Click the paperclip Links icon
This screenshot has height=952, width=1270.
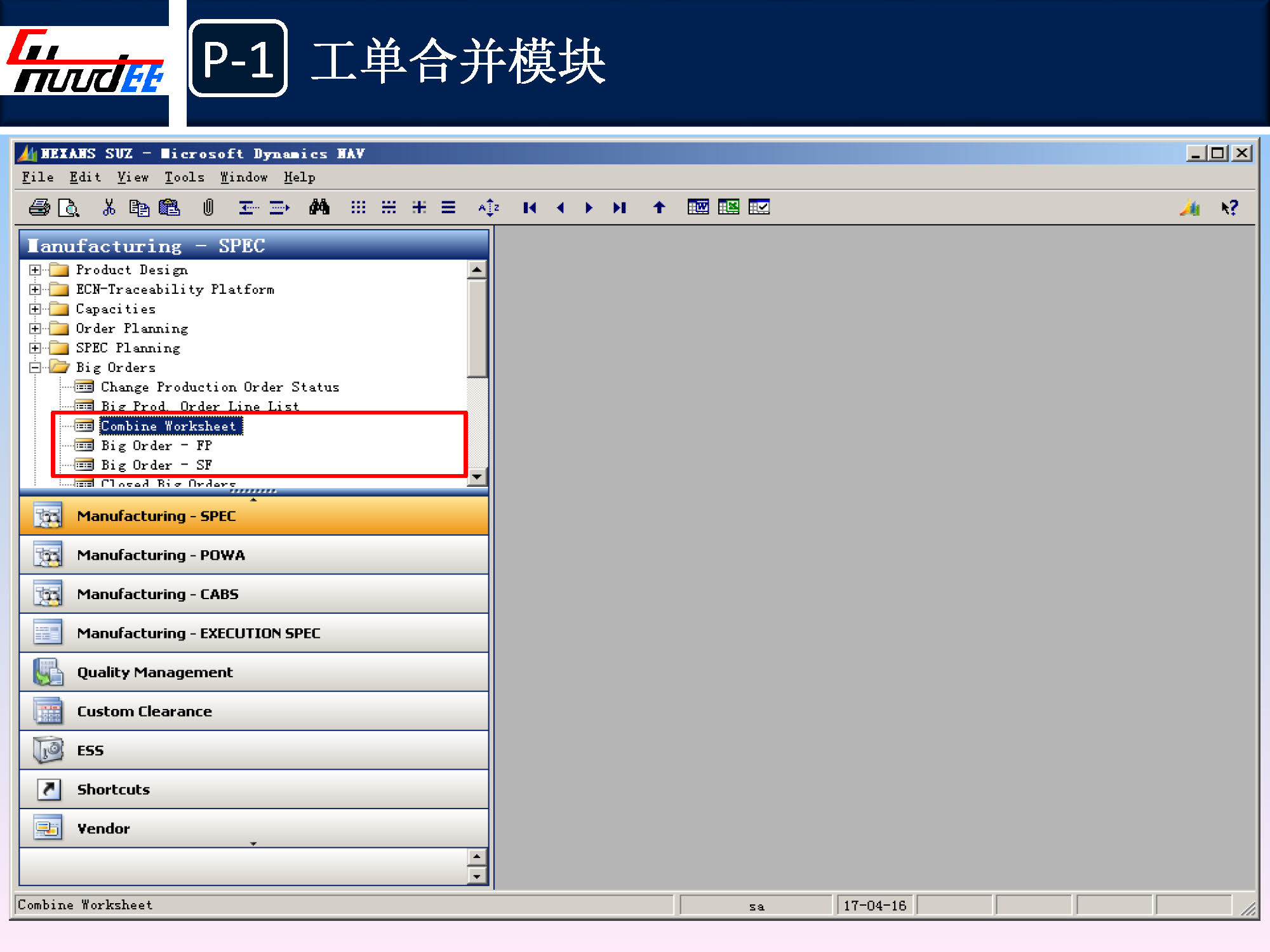[x=208, y=208]
